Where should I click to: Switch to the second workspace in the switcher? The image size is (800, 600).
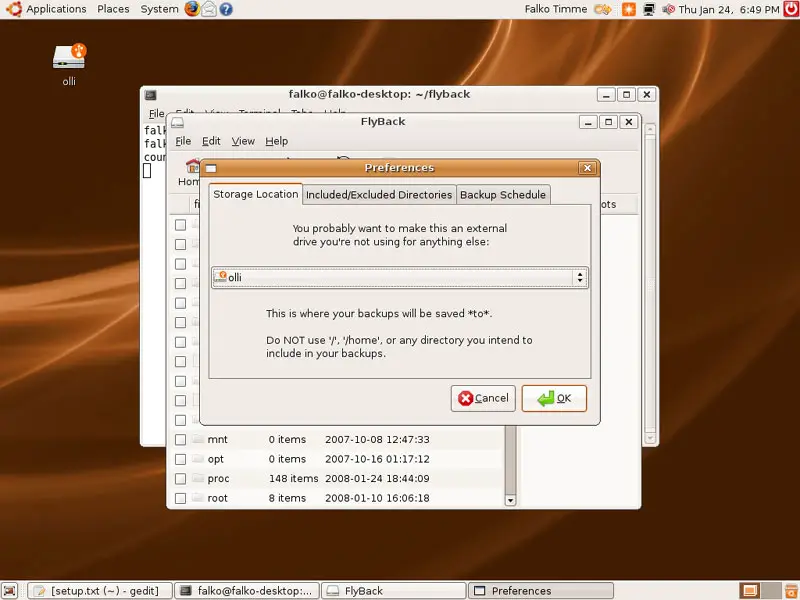pos(770,591)
